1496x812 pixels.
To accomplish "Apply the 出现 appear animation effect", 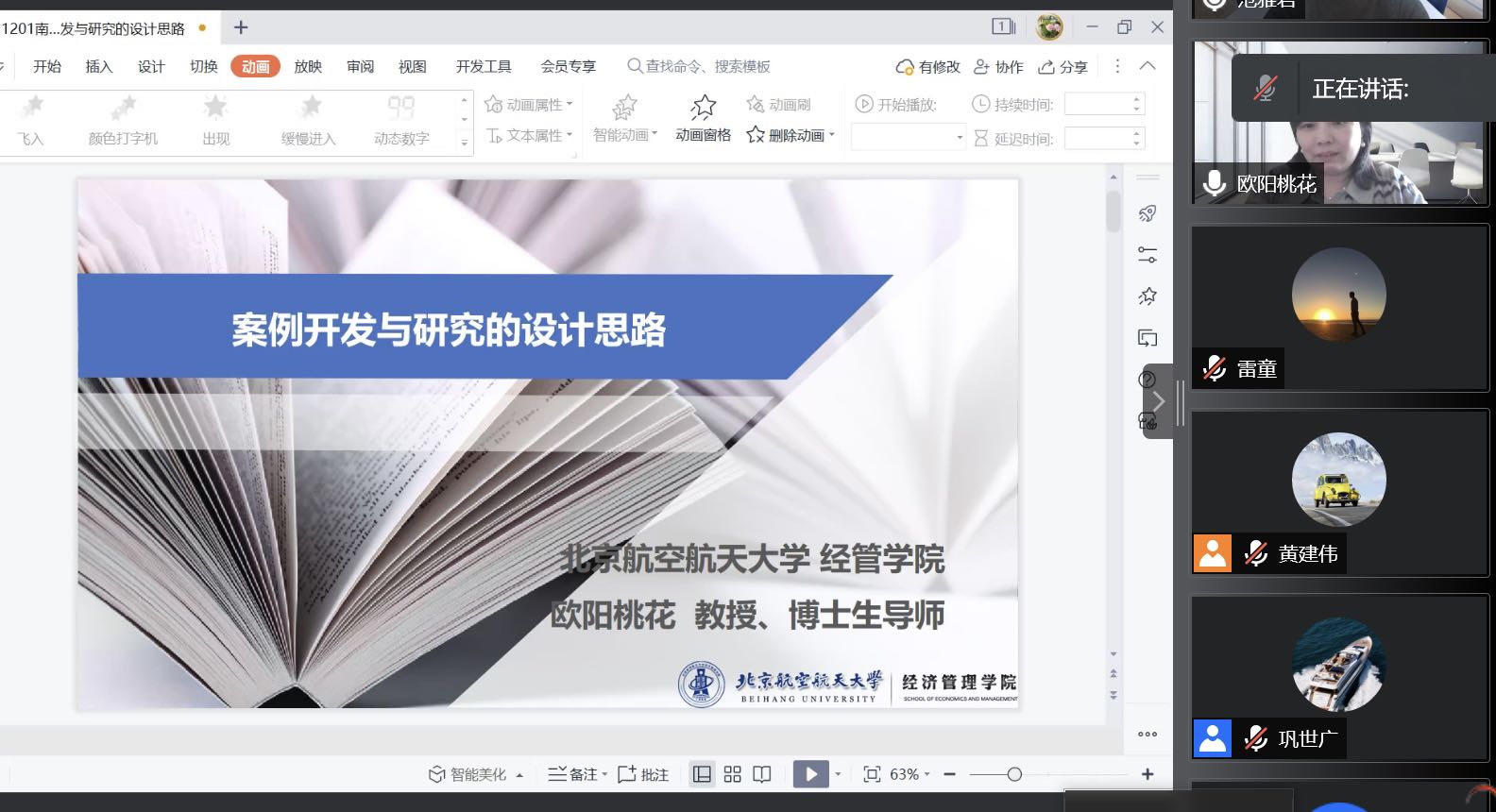I will coord(215,120).
